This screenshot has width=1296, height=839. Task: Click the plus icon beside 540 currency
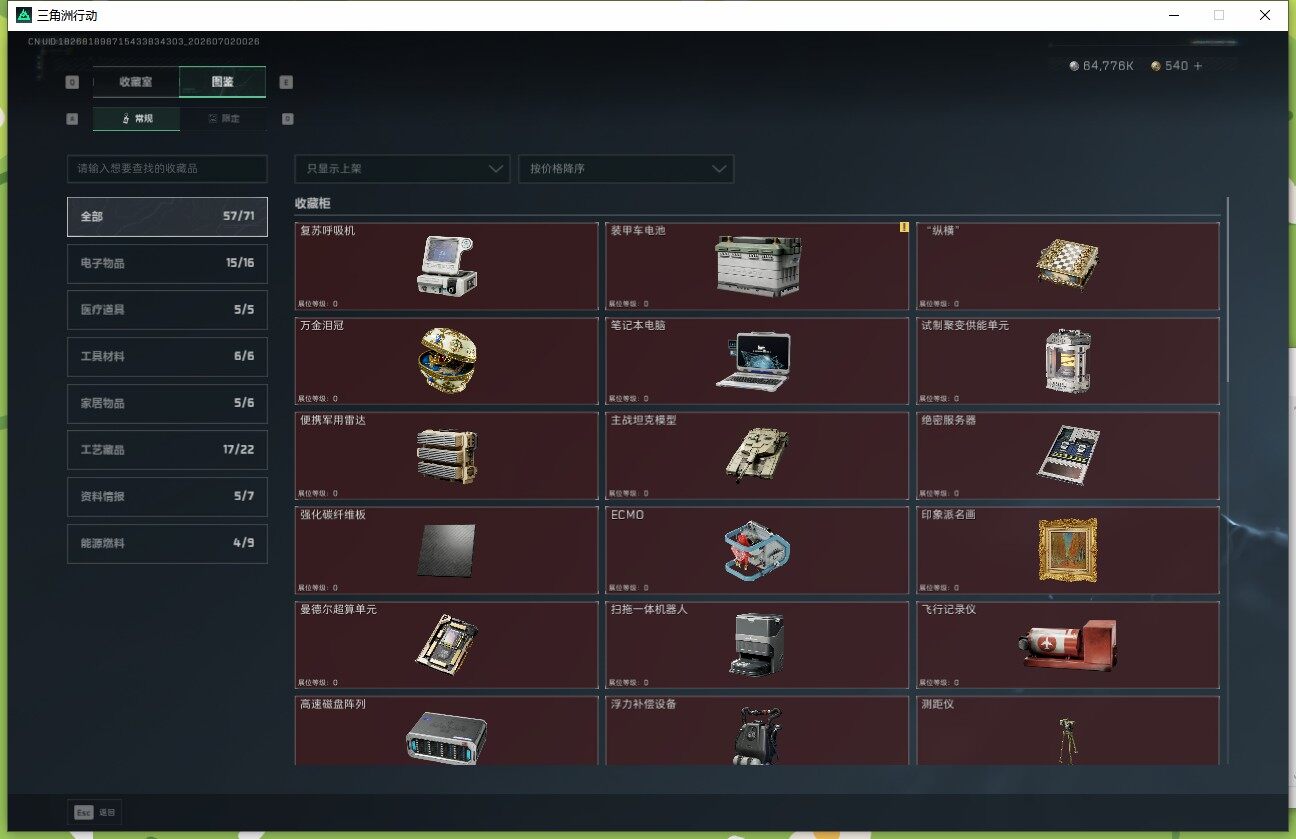pos(1198,66)
